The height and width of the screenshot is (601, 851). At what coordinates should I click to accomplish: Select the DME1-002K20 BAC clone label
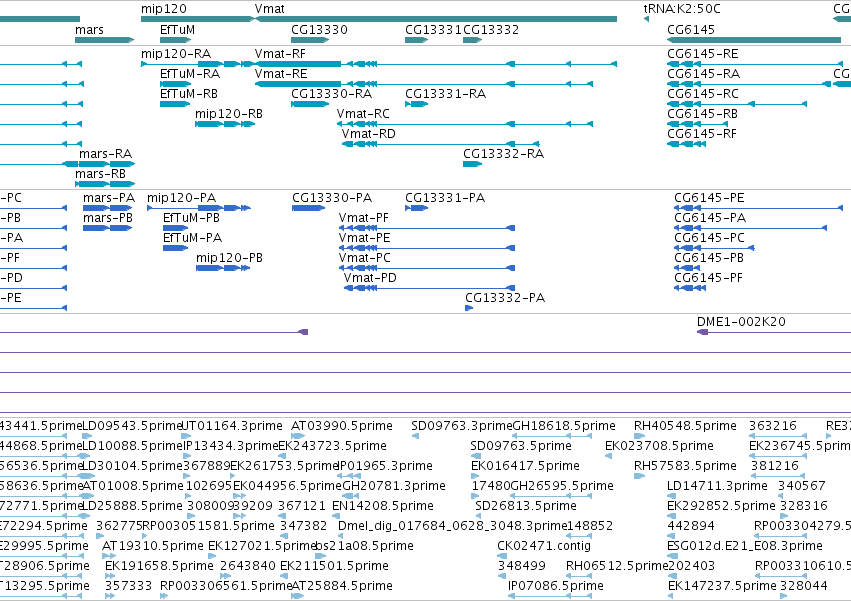tap(741, 322)
